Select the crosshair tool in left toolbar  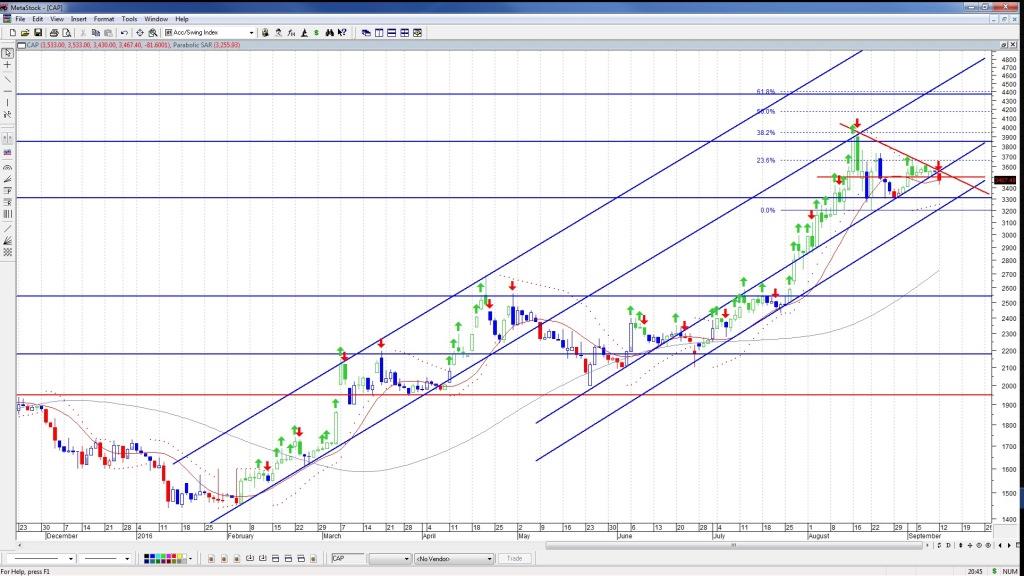8,65
